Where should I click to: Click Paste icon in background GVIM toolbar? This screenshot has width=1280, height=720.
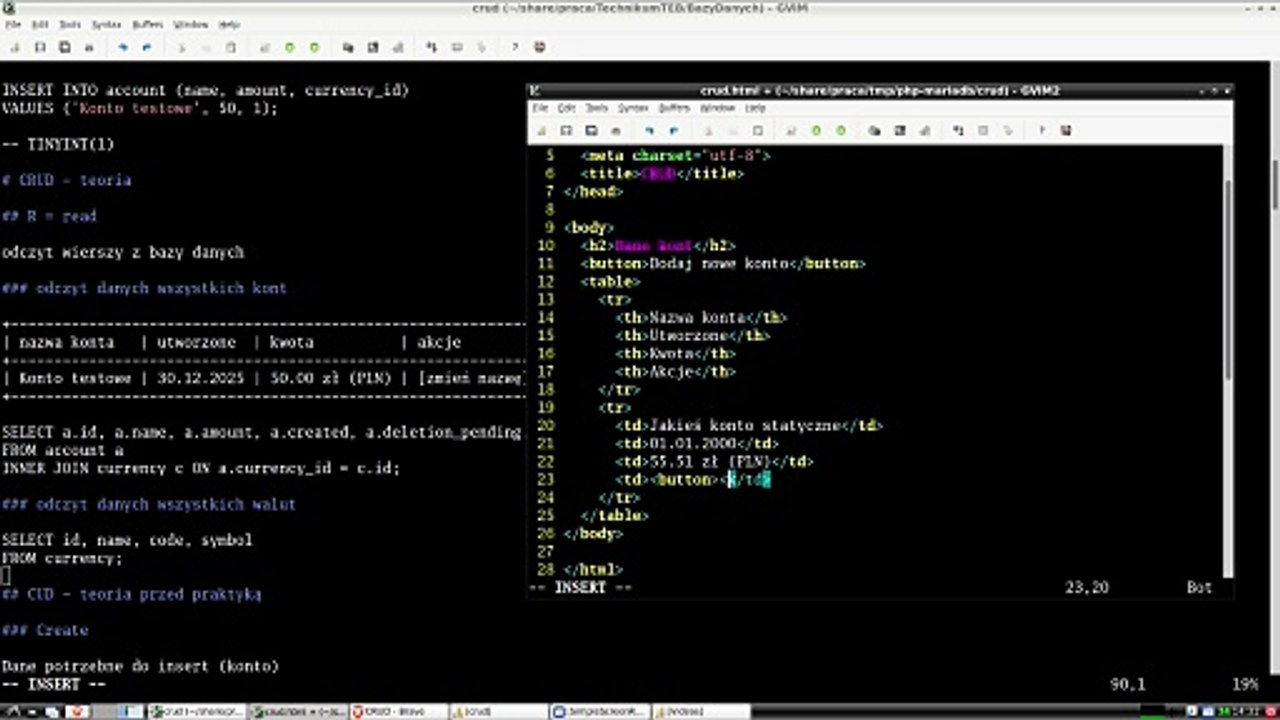(x=231, y=47)
